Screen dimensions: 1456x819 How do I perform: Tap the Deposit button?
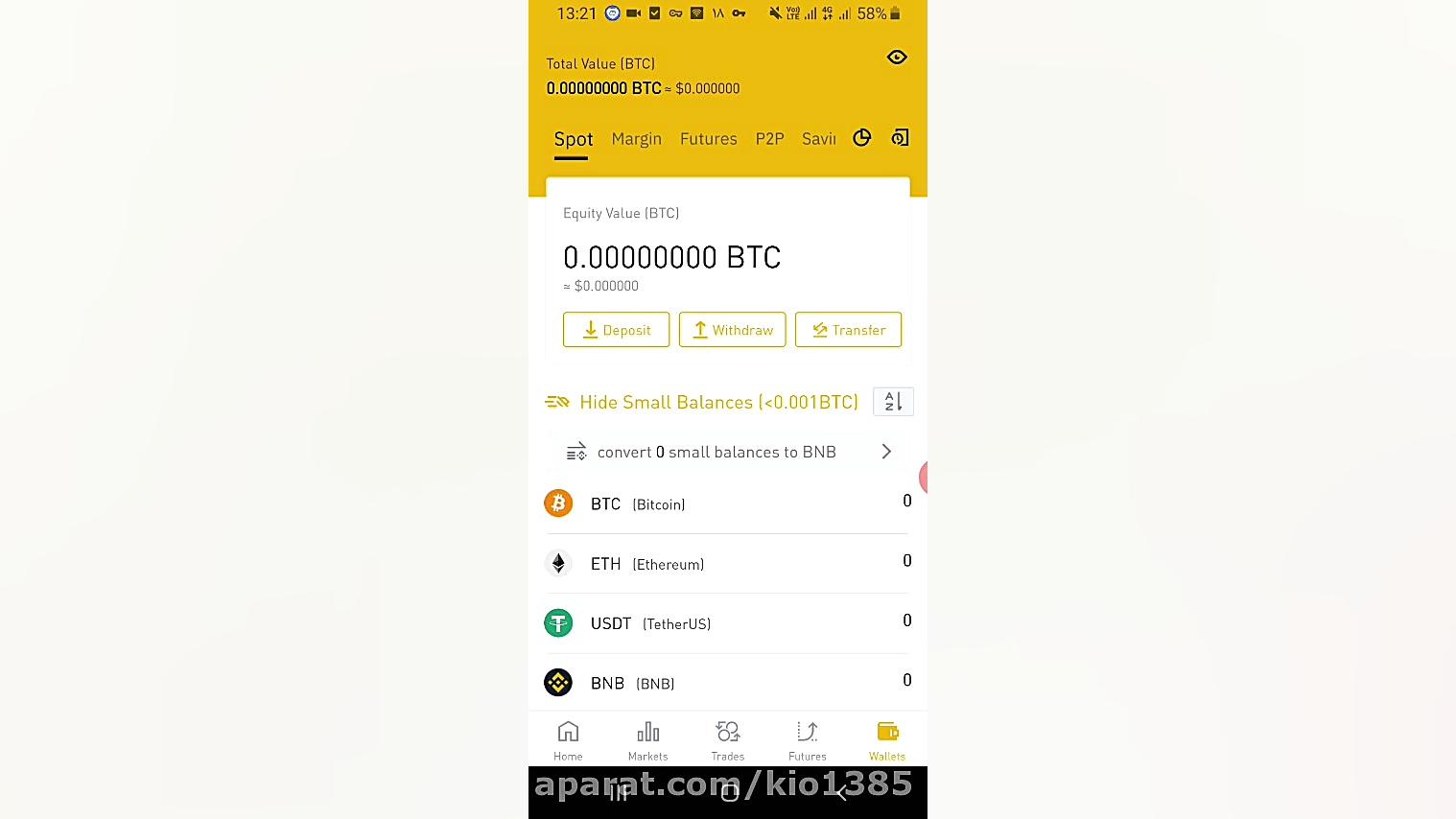click(617, 330)
